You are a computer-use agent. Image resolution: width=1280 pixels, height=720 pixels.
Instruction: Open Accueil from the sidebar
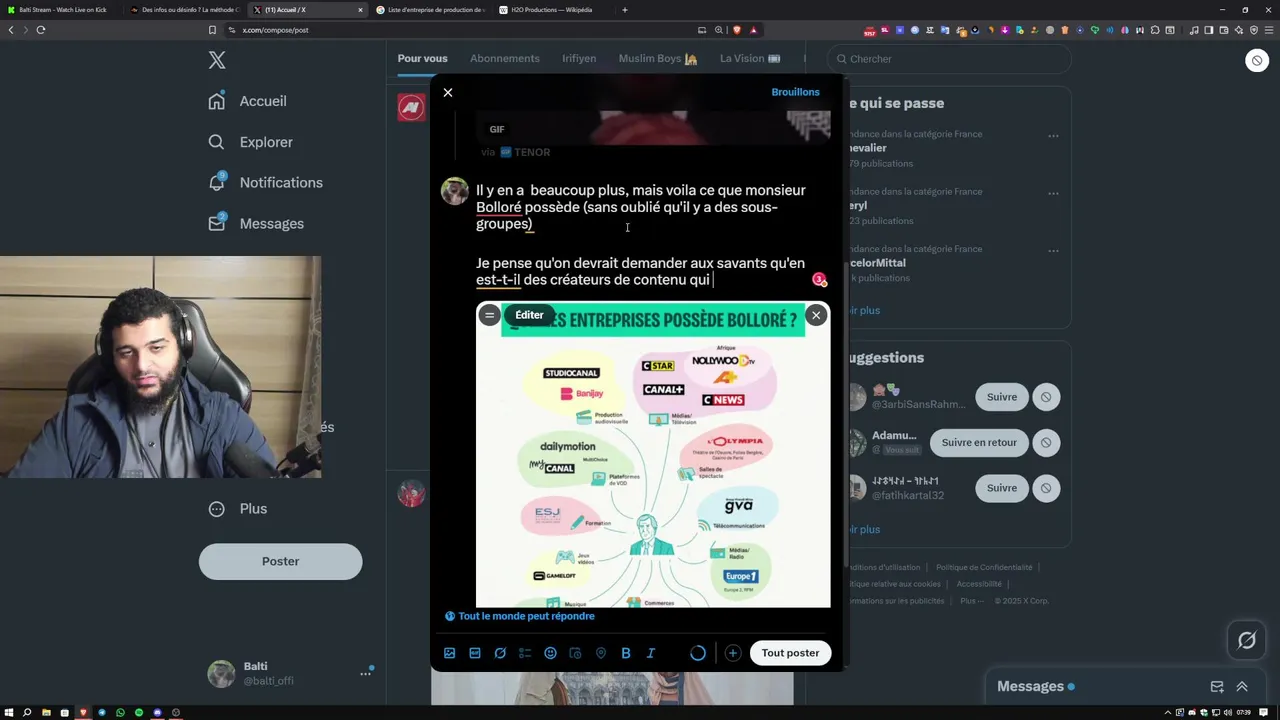tap(247, 101)
